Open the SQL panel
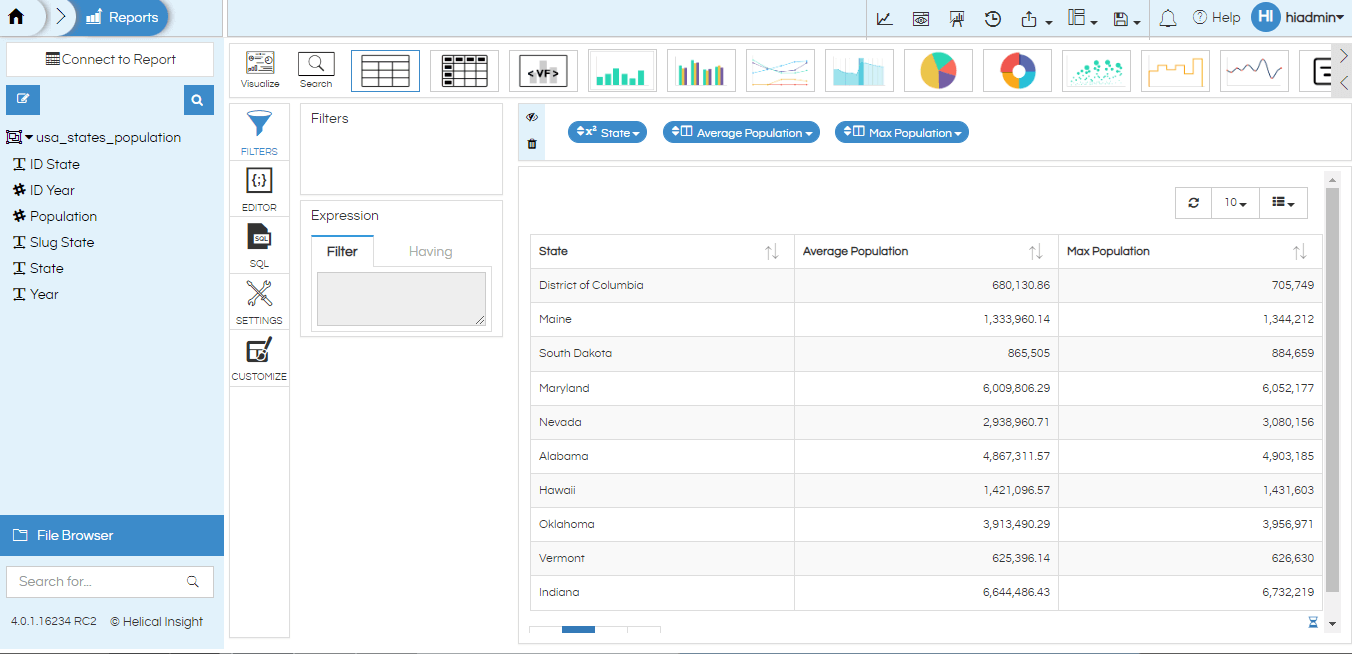 [259, 245]
